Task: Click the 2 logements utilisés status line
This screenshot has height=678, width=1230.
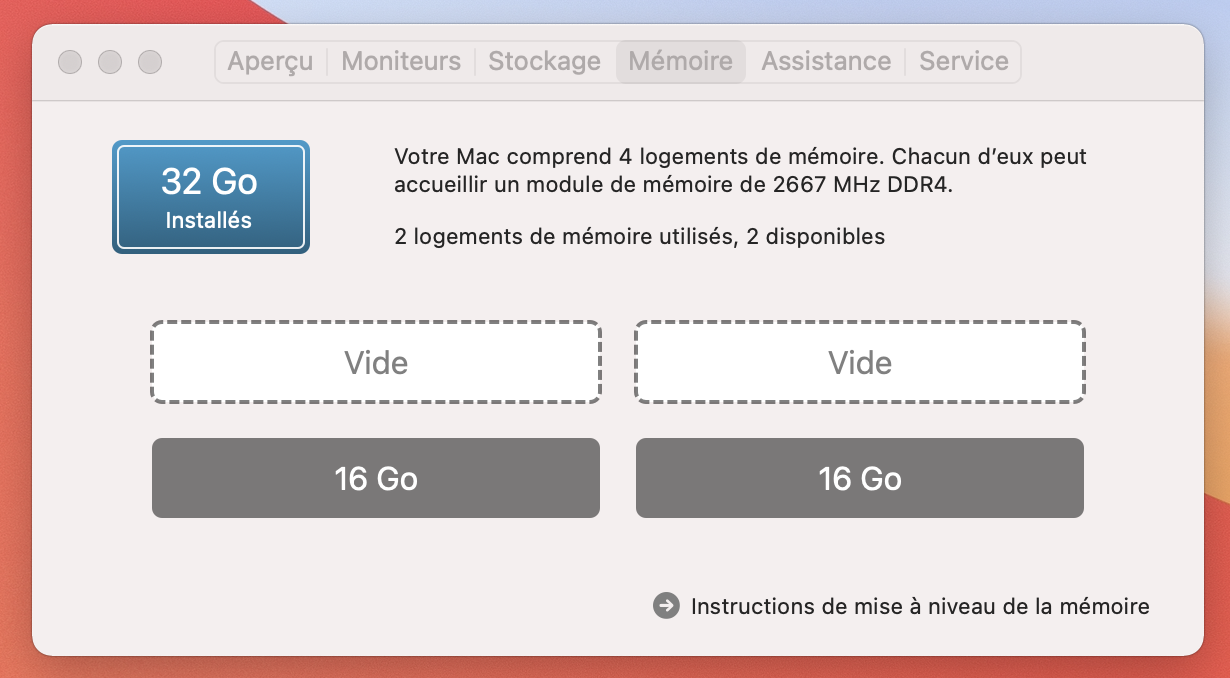Action: coord(640,237)
